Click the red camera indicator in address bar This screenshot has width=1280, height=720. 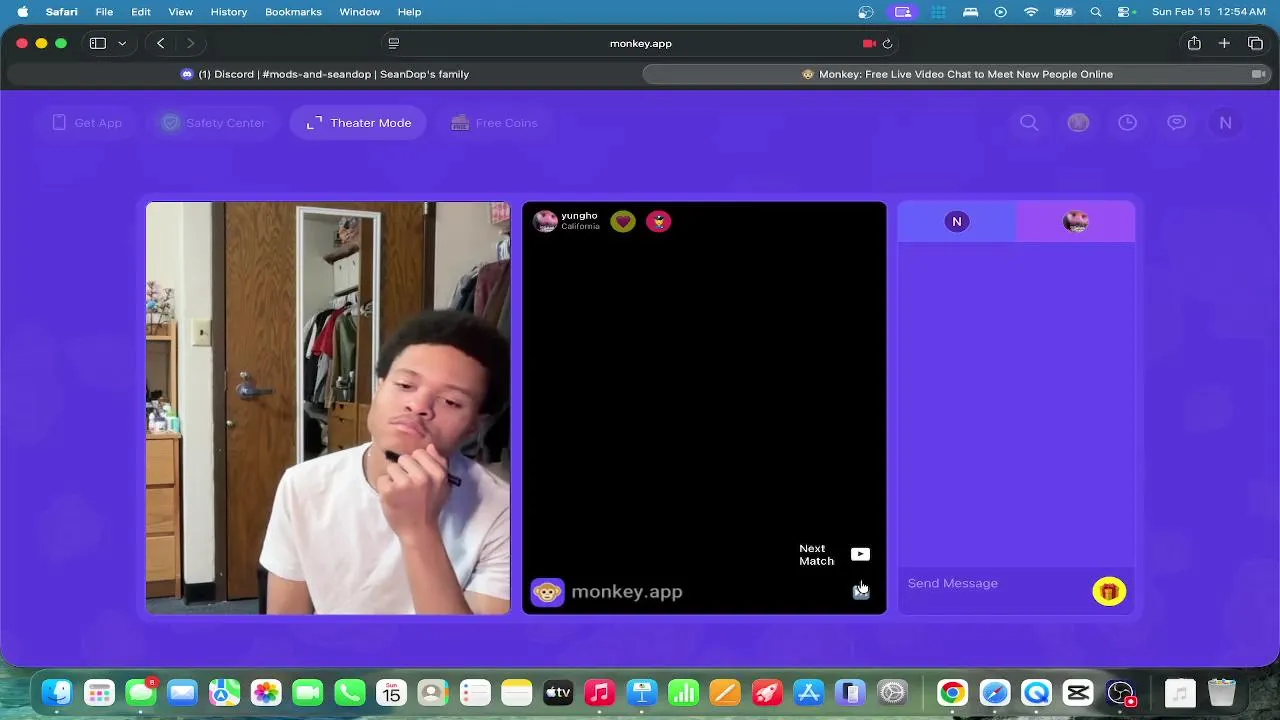pos(869,44)
